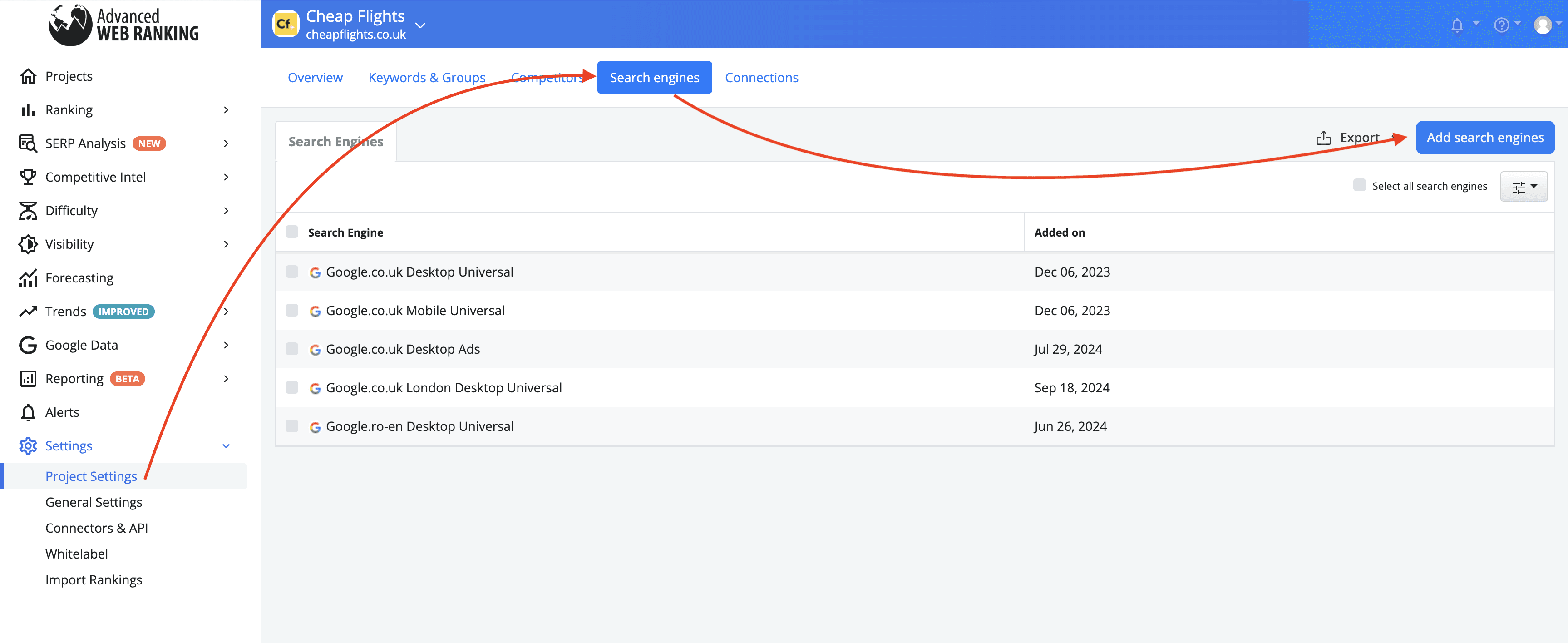Screen dimensions: 1568x643
Task: Open the help question mark icon
Action: coord(1501,25)
